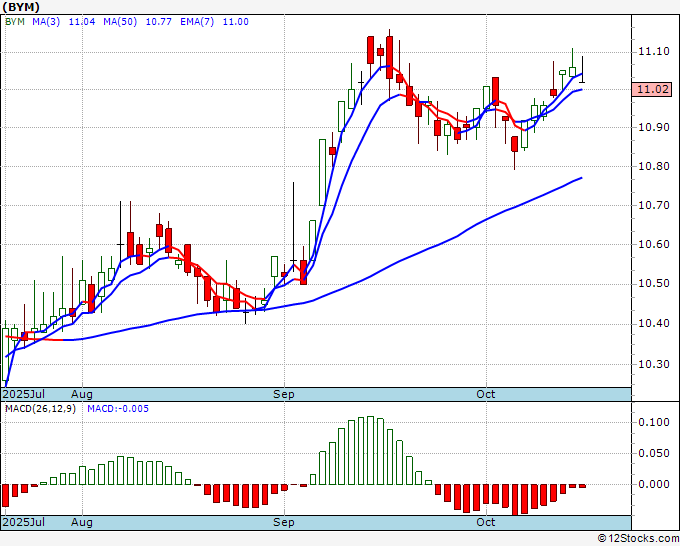Click the MACD:-0.005 value label
Image resolution: width=680 pixels, height=546 pixels.
[x=118, y=409]
